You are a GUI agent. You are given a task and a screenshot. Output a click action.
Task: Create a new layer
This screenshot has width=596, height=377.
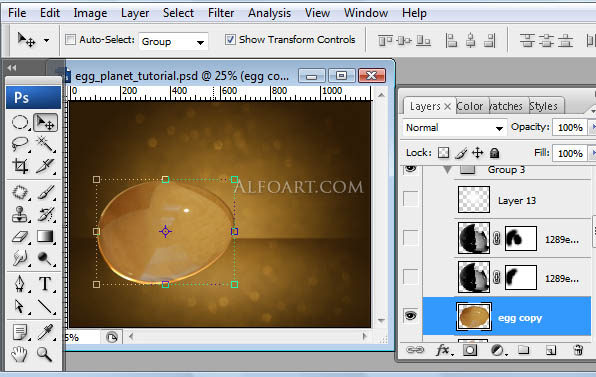(551, 350)
